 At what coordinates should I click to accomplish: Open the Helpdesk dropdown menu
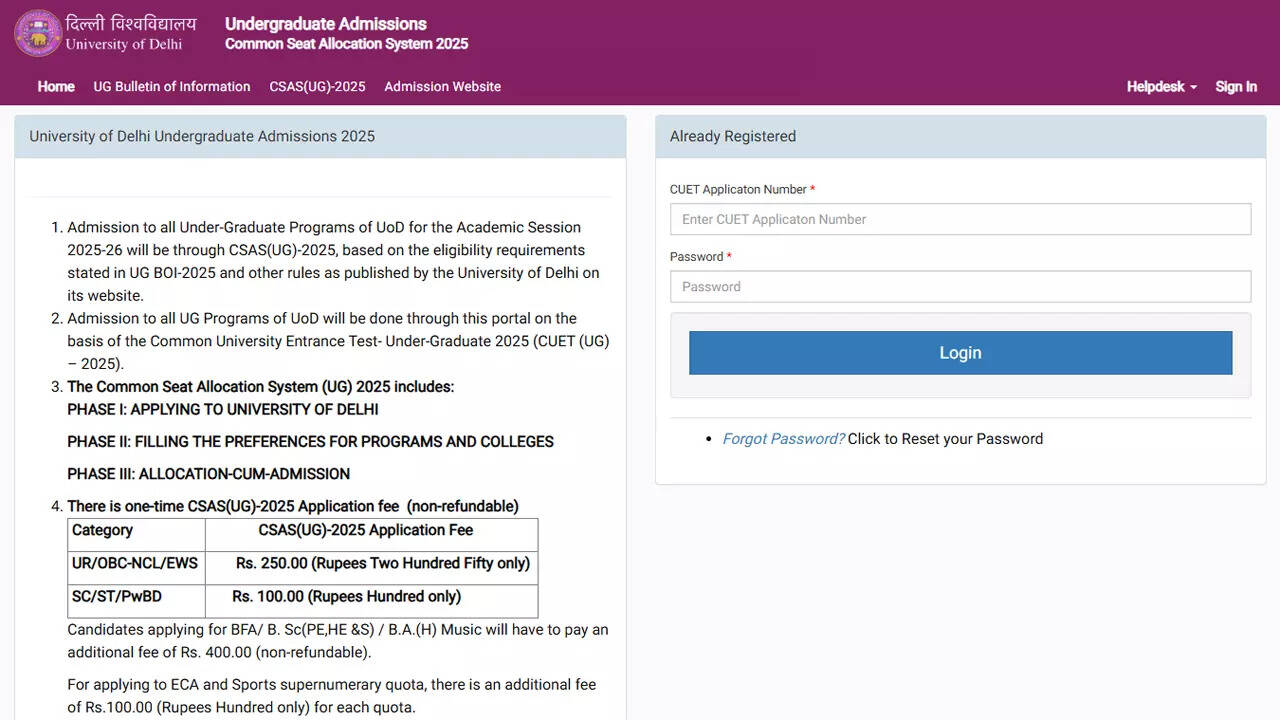pos(1155,87)
